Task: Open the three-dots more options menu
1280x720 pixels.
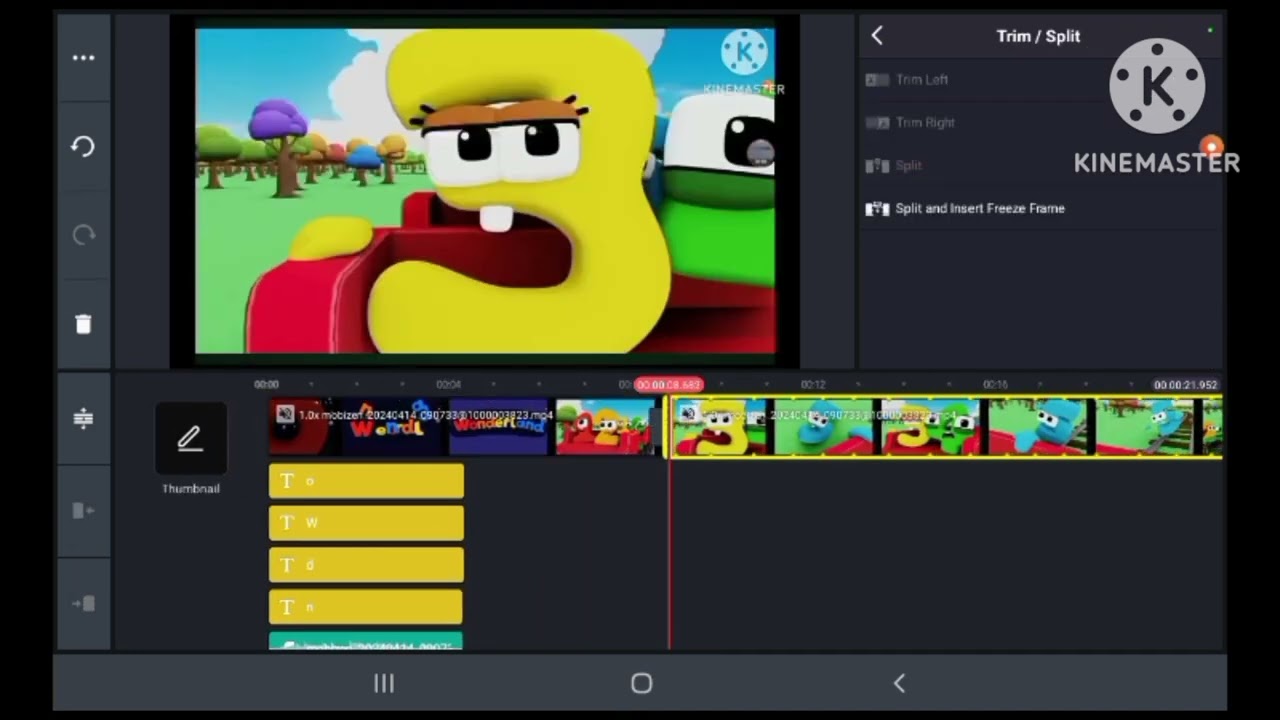Action: (83, 58)
